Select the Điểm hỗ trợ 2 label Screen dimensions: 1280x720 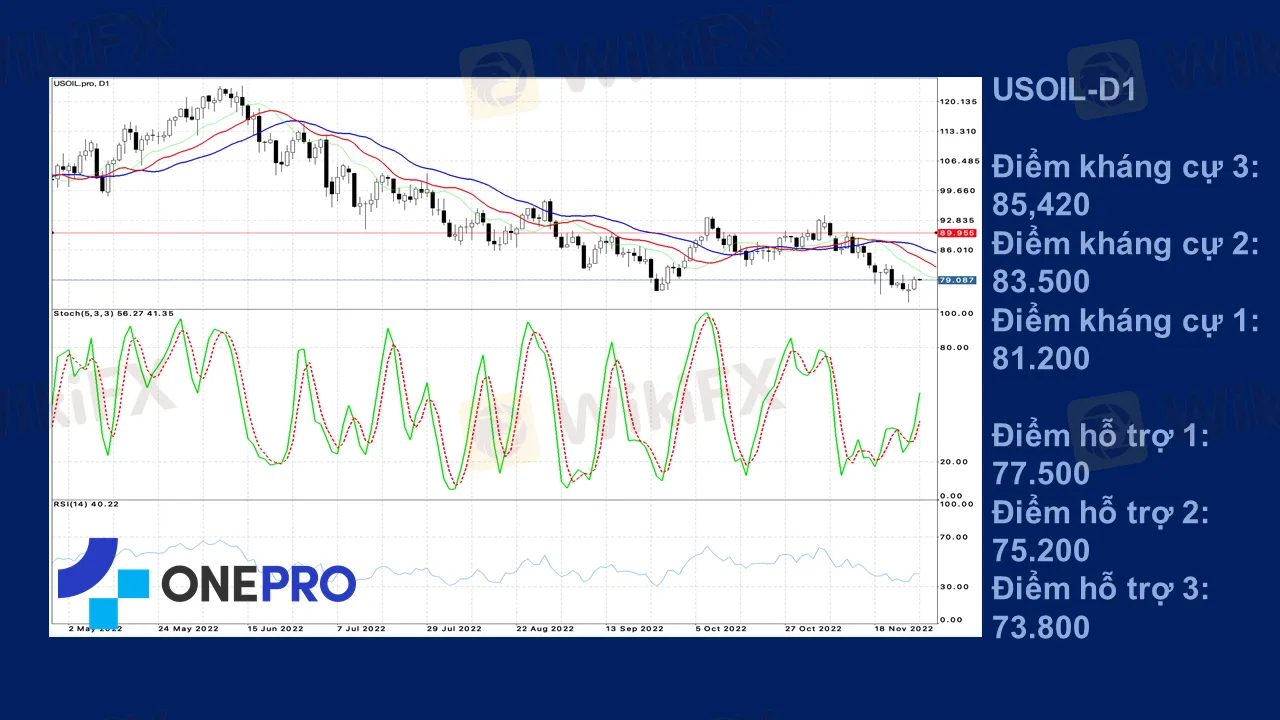(x=1101, y=513)
